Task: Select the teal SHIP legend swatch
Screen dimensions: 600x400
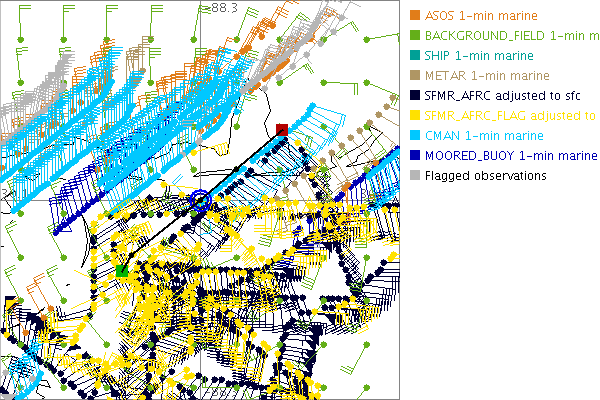Action: [x=414, y=56]
